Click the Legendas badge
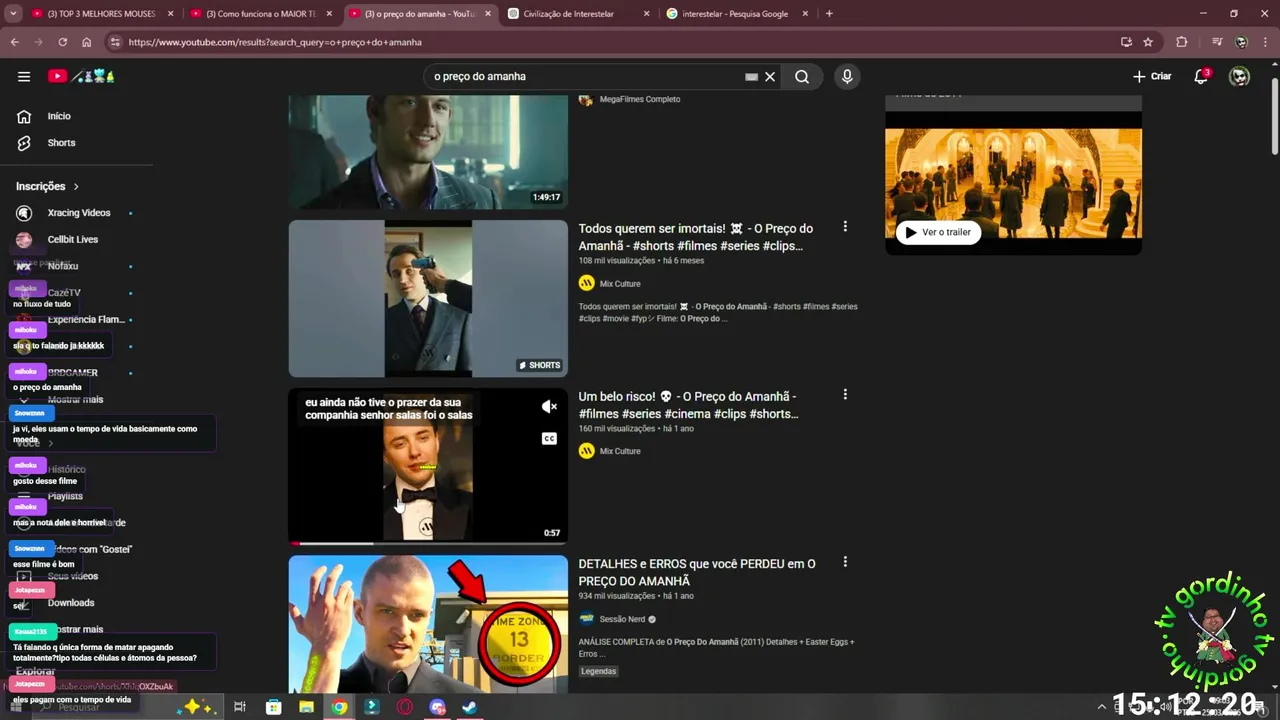 click(598, 671)
